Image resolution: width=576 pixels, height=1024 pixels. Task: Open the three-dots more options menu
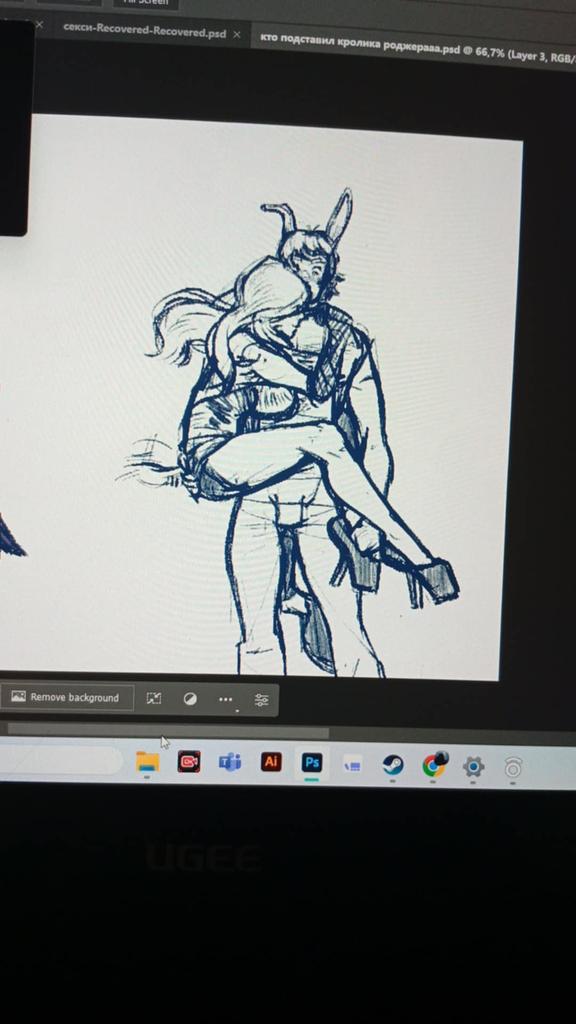pyautogui.click(x=225, y=700)
